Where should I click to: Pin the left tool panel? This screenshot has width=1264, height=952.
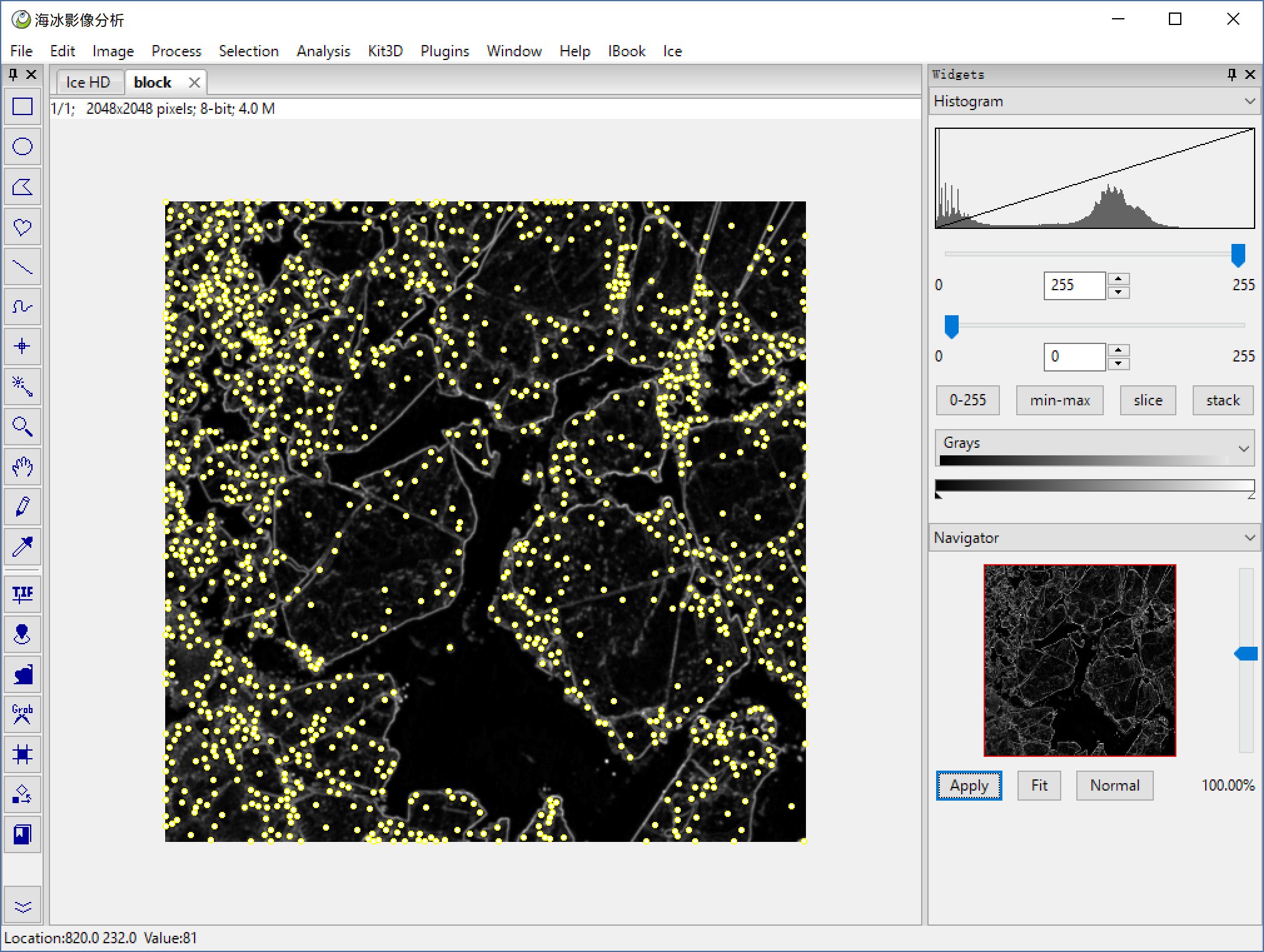point(13,75)
